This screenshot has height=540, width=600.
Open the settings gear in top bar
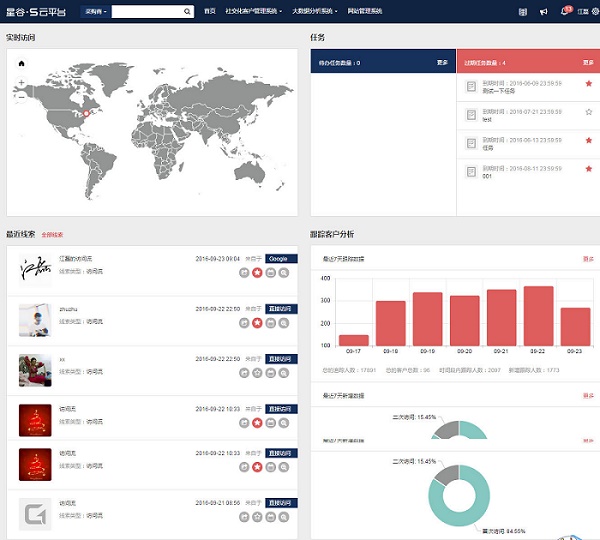594,11
